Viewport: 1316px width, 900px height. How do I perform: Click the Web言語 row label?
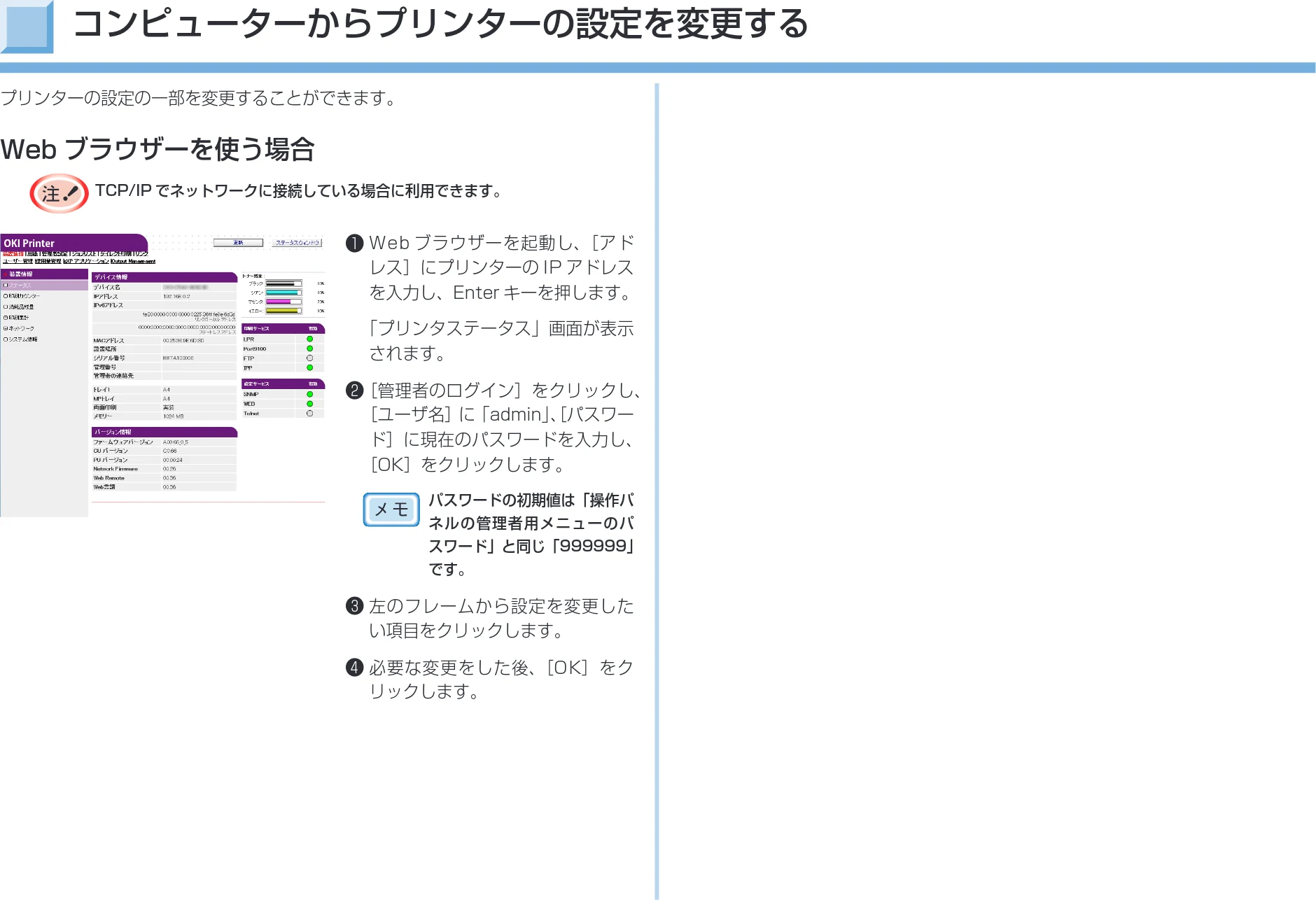tap(104, 487)
